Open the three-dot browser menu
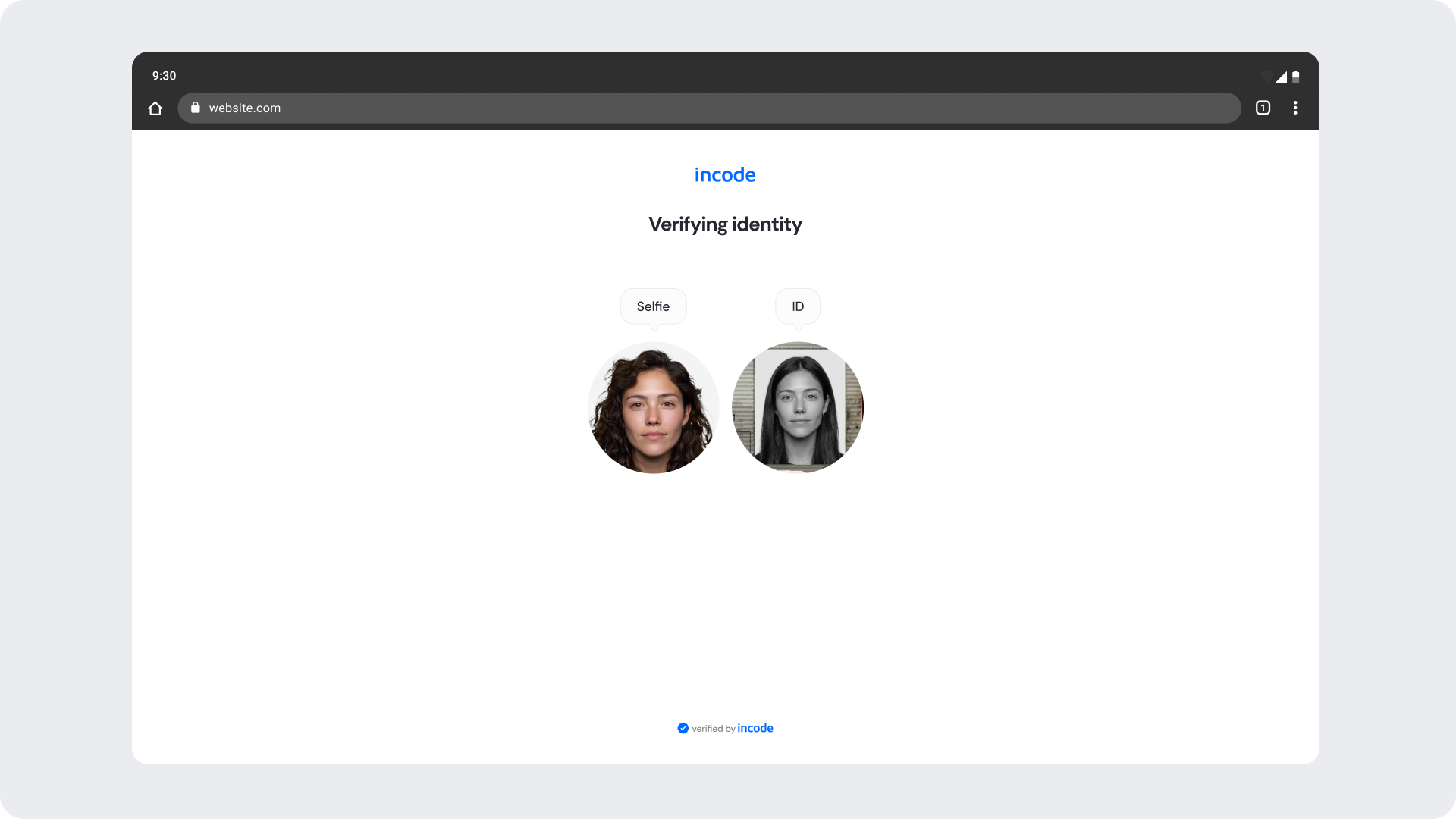Image resolution: width=1456 pixels, height=819 pixels. click(1295, 108)
